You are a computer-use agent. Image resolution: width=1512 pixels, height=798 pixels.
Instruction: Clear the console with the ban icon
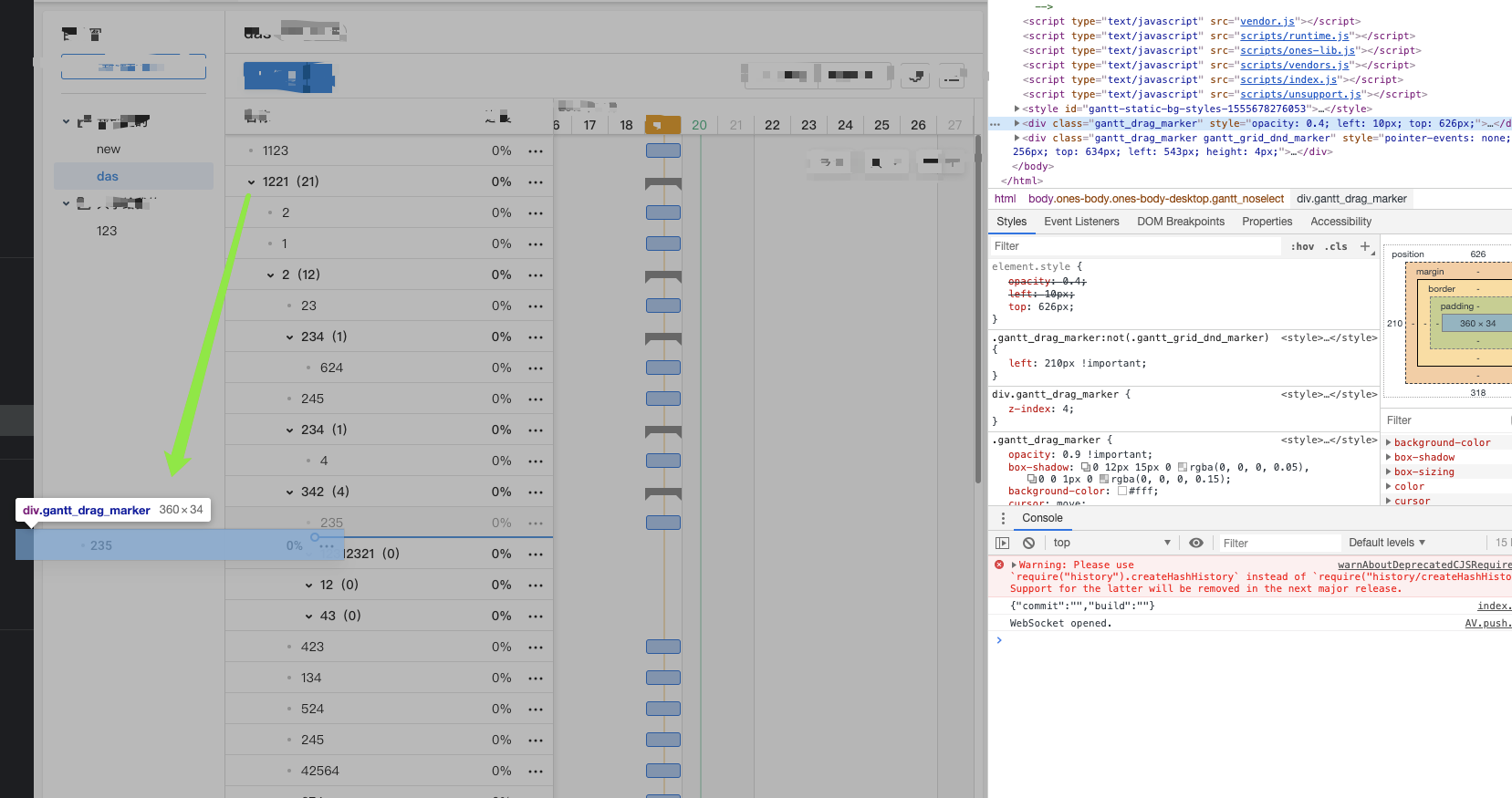1029,543
